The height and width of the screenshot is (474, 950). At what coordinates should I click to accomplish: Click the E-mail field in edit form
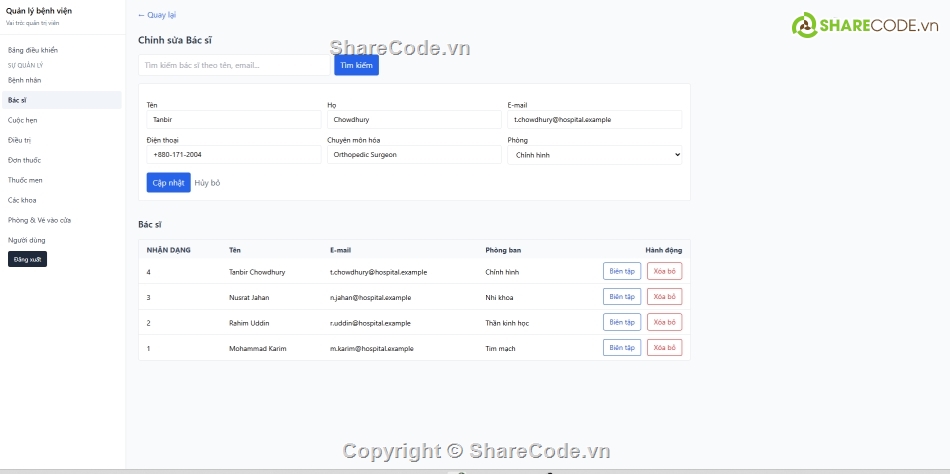point(594,119)
